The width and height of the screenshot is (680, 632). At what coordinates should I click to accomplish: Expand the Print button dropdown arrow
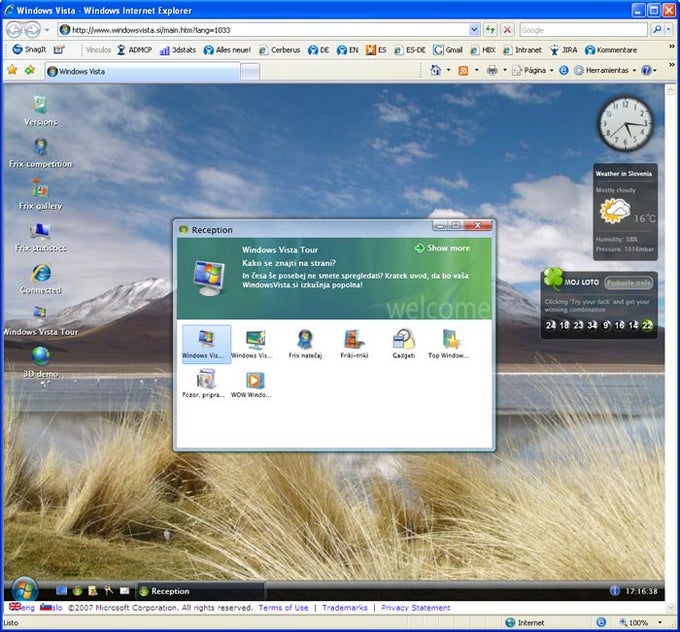tap(505, 70)
